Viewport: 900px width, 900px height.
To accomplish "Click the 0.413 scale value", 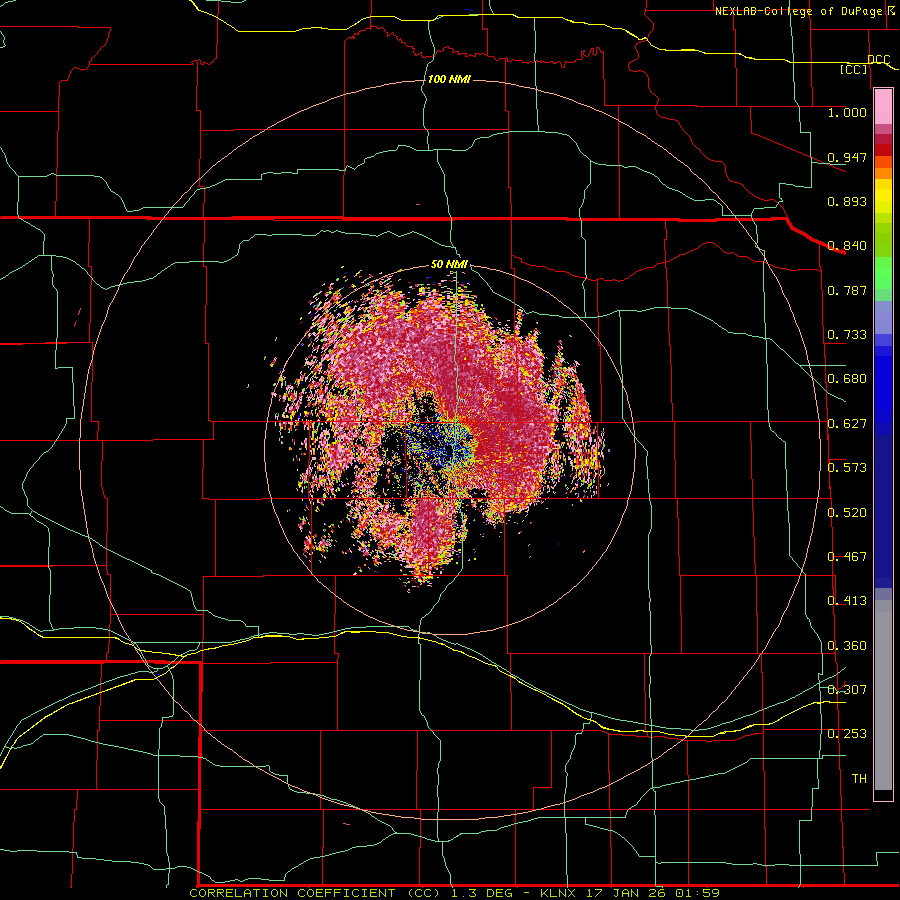I will [x=847, y=601].
